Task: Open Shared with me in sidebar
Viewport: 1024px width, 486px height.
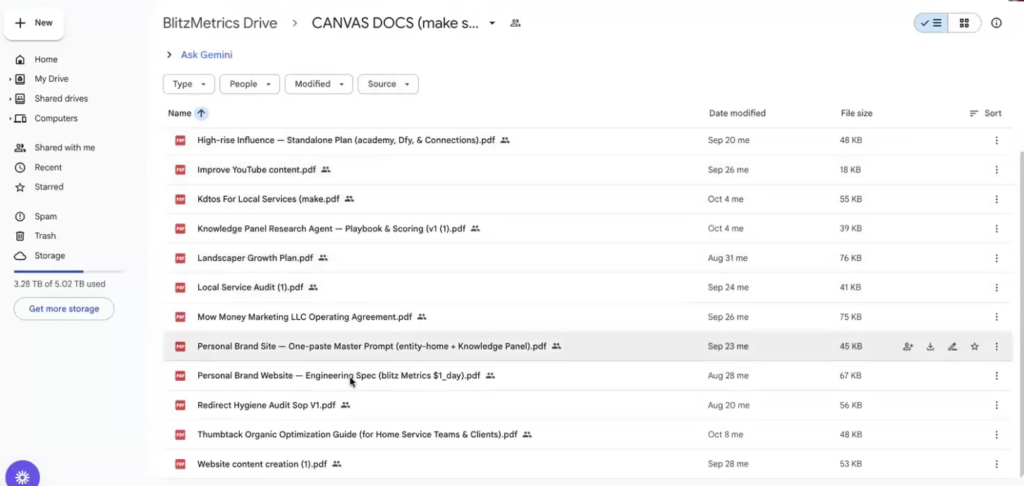Action: 64,148
